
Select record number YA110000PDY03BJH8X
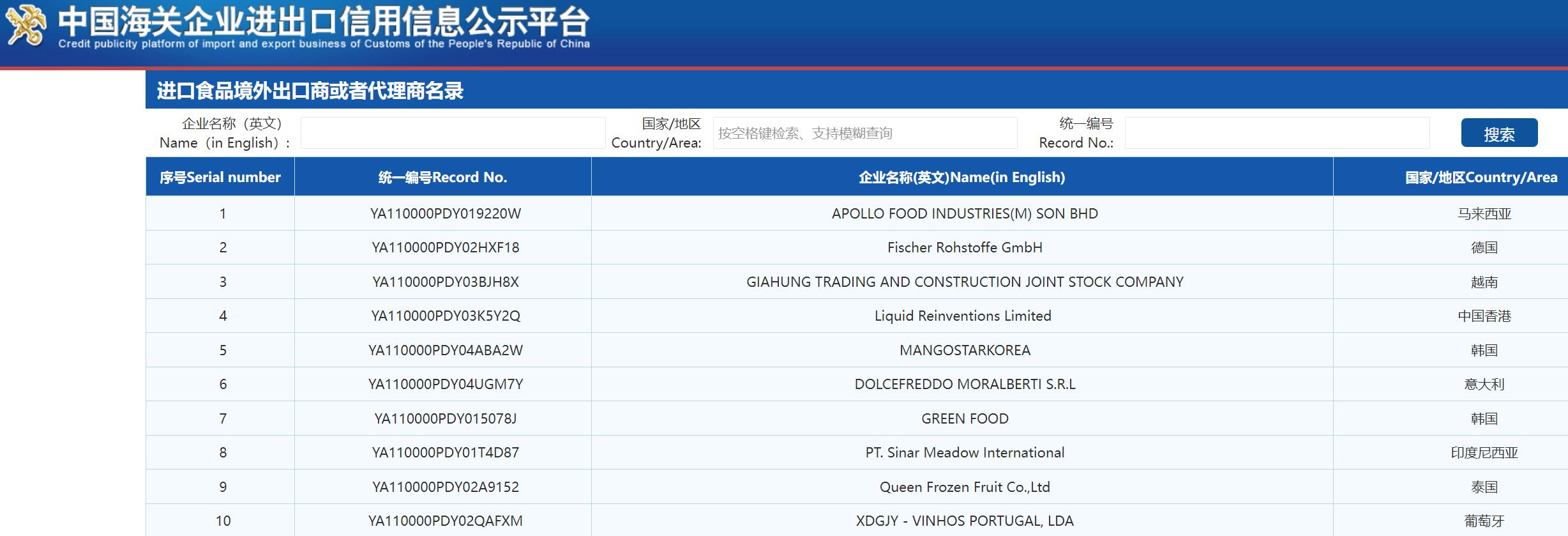pyautogui.click(x=446, y=282)
